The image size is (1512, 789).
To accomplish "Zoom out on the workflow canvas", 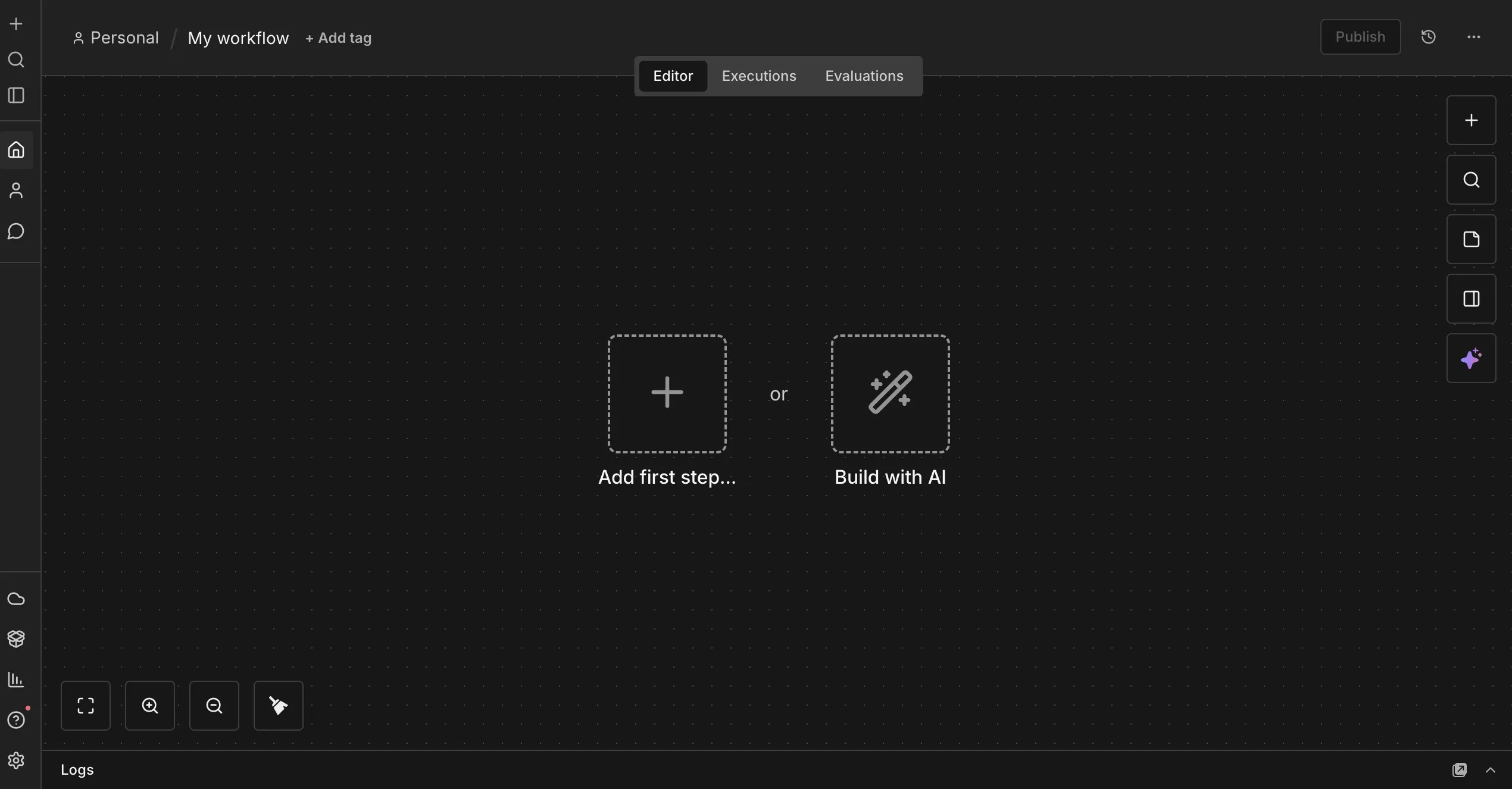I will 214,705.
